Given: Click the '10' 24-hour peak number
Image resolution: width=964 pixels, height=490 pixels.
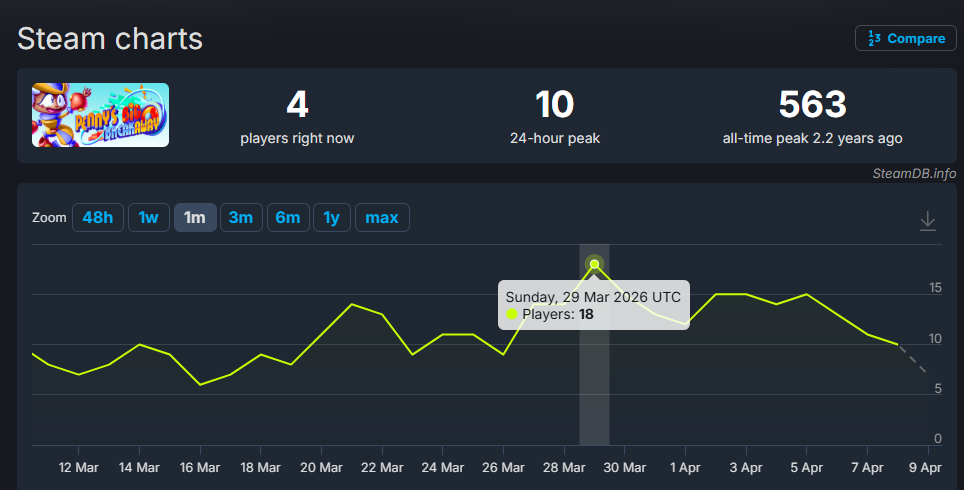Looking at the screenshot, I should pyautogui.click(x=555, y=104).
